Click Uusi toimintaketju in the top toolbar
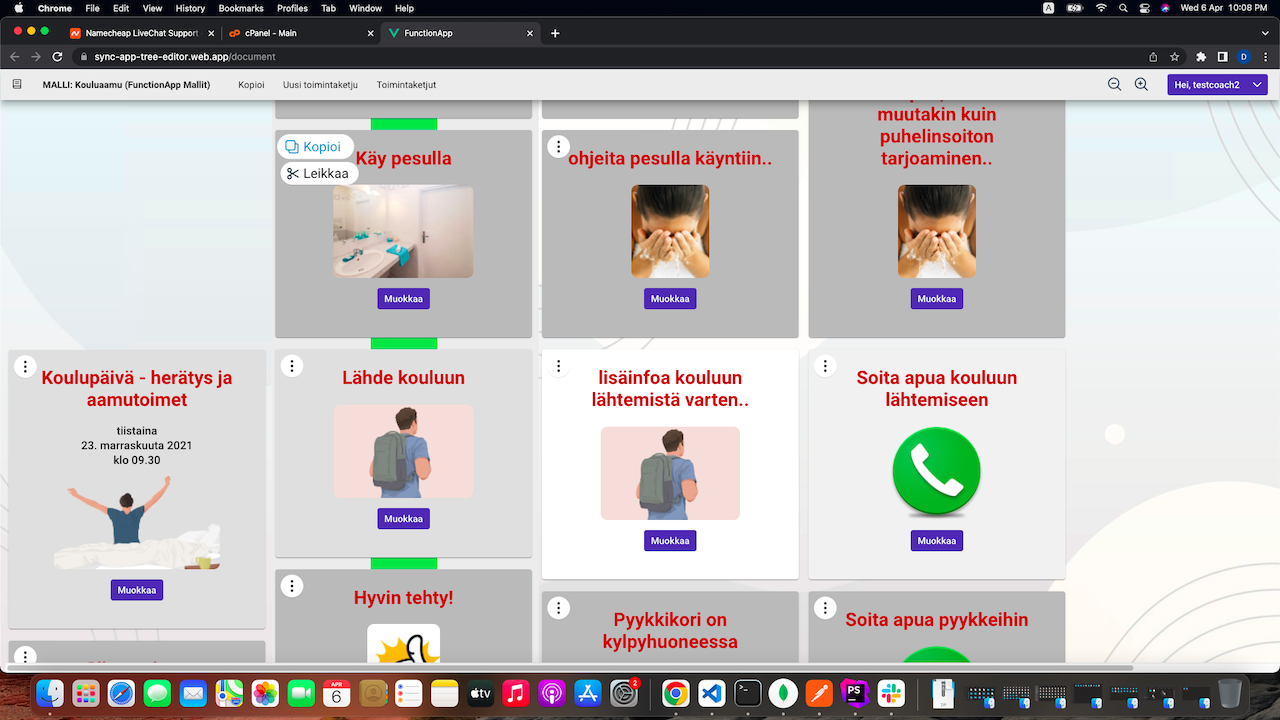 click(320, 85)
